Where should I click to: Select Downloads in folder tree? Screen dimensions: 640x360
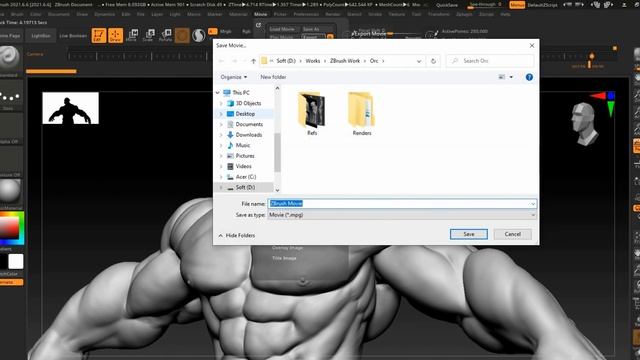pyautogui.click(x=249, y=135)
